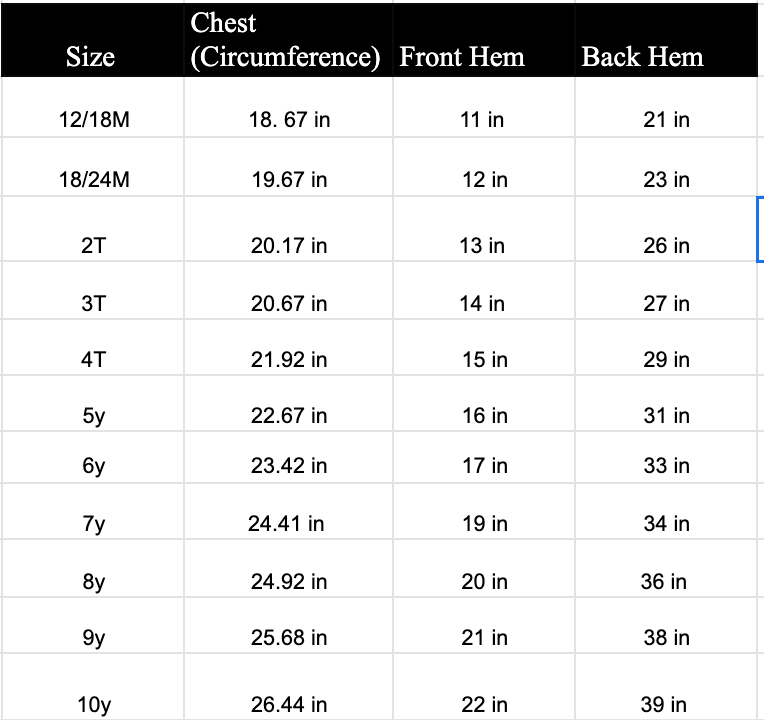Click the 4T row label cell
The height and width of the screenshot is (720, 764).
(x=93, y=359)
